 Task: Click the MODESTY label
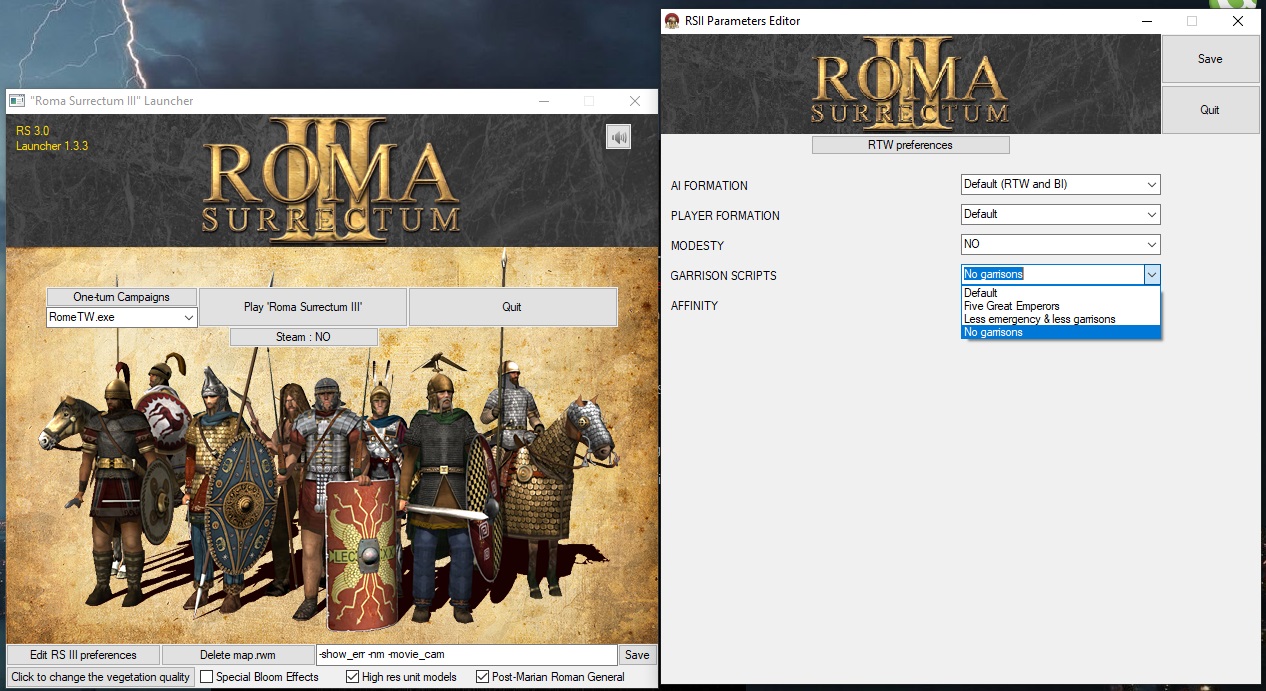pyautogui.click(x=697, y=246)
